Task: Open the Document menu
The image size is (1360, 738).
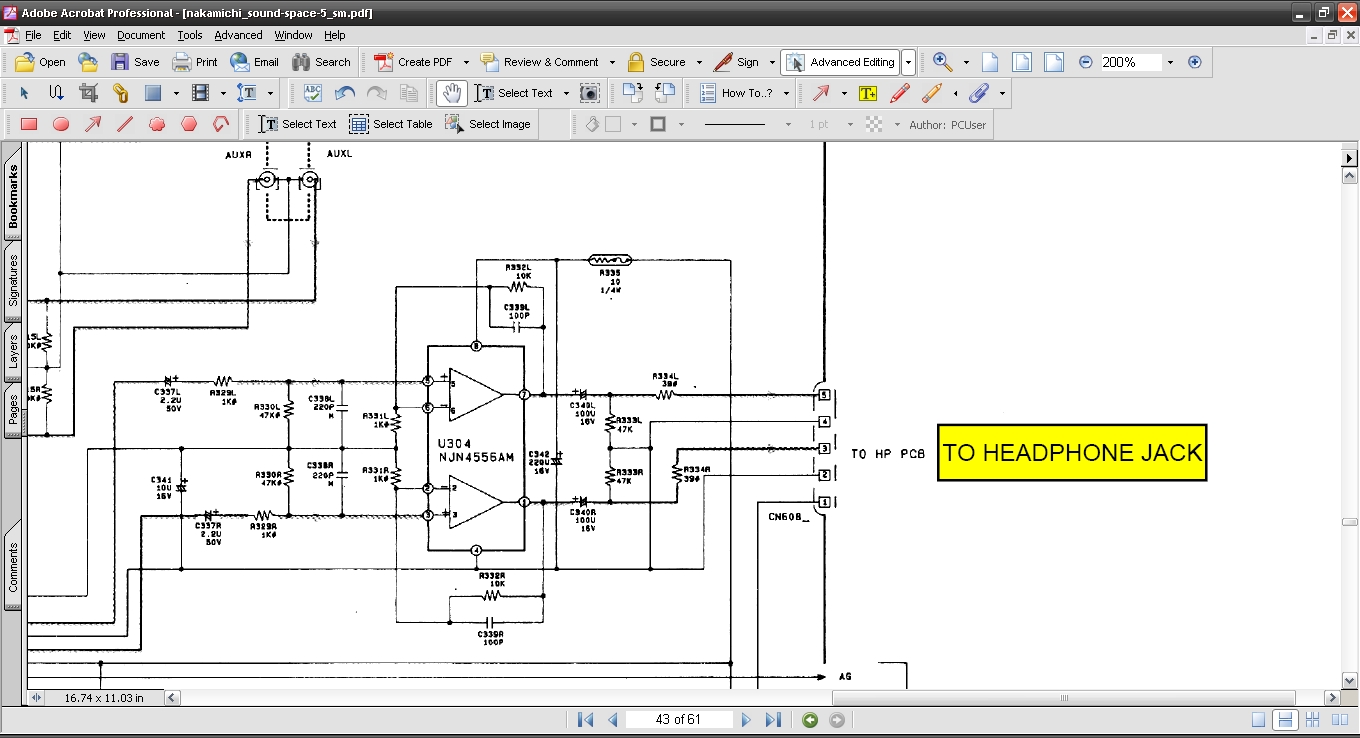Action: click(140, 35)
